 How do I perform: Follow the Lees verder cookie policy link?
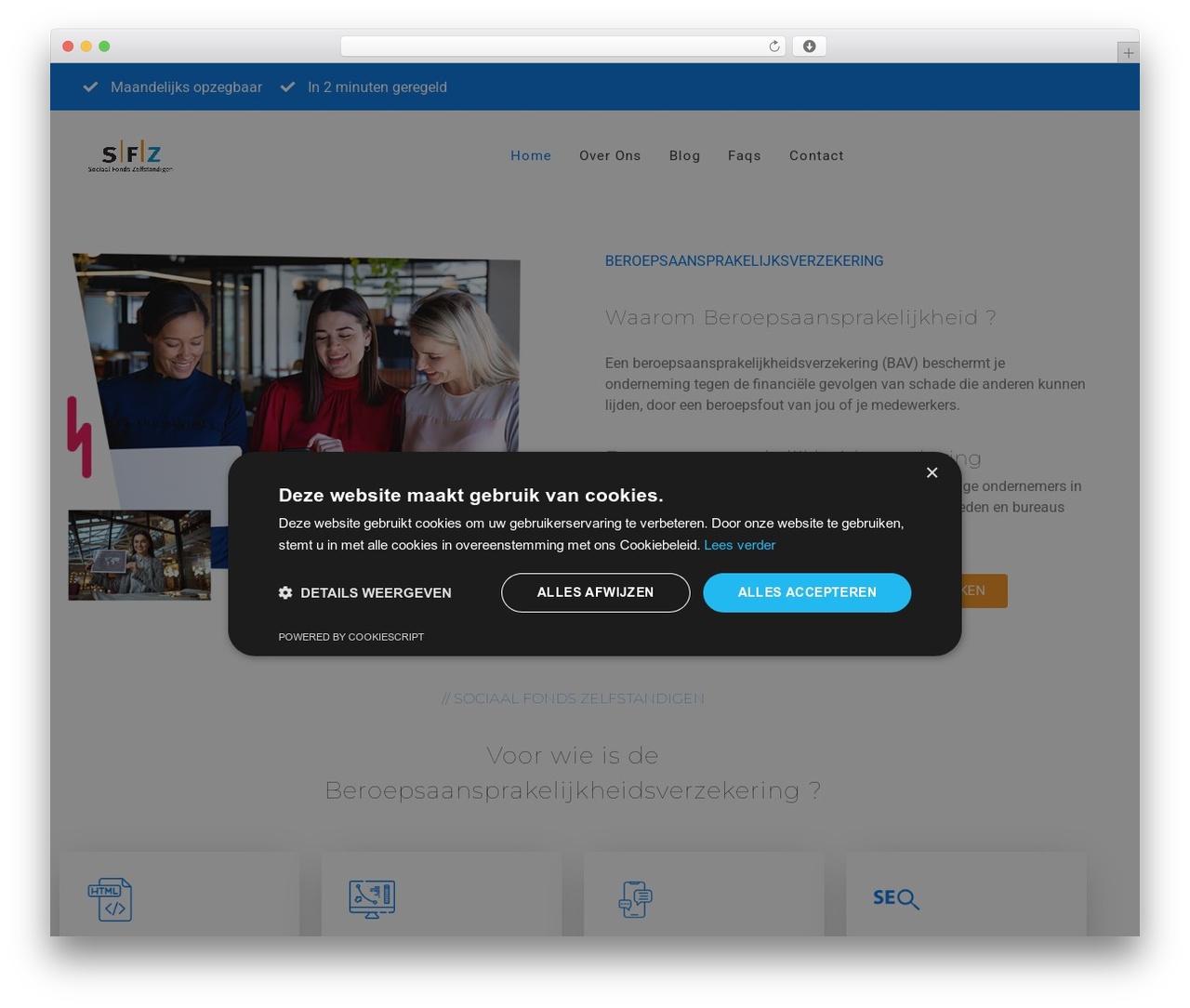739,545
